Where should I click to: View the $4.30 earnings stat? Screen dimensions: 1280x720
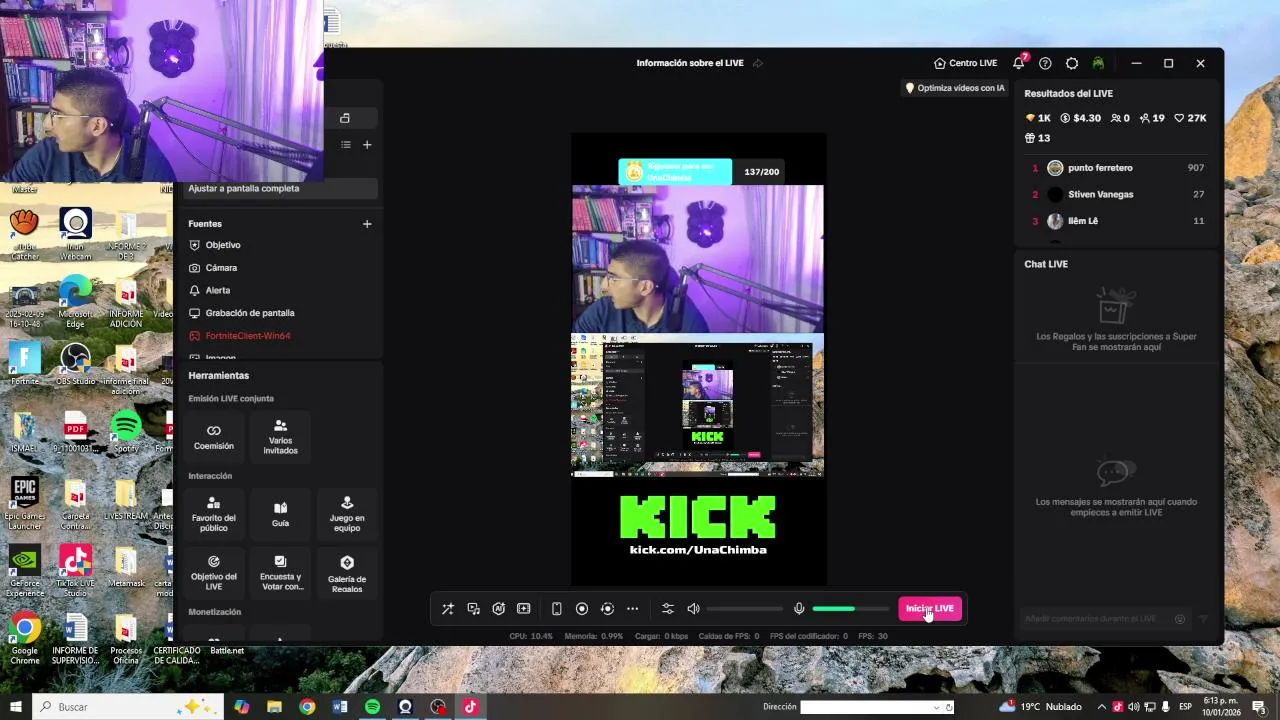tap(1080, 118)
